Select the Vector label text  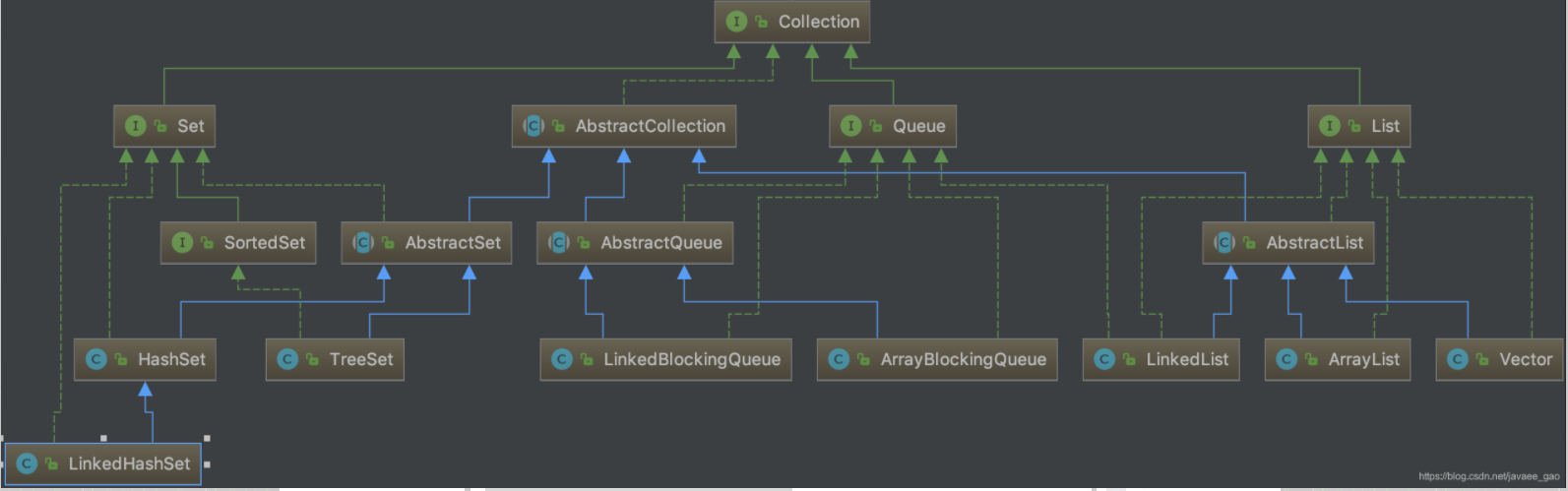coord(1526,360)
